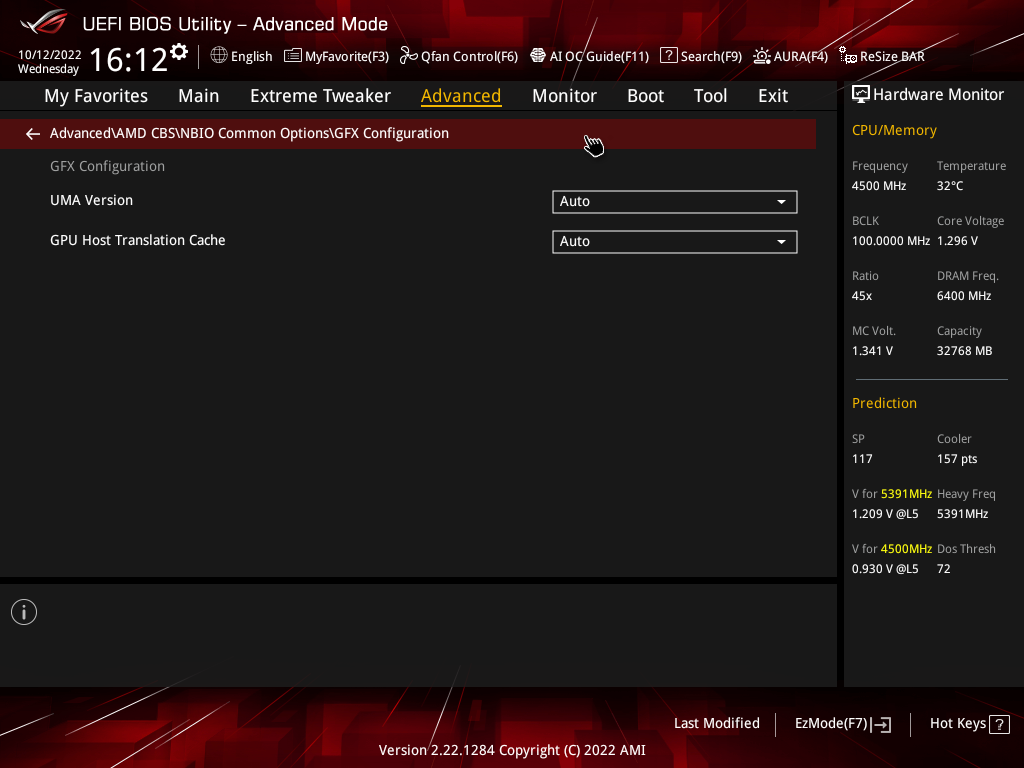Click the Version 2.22.1284 copyright text

(x=512, y=750)
